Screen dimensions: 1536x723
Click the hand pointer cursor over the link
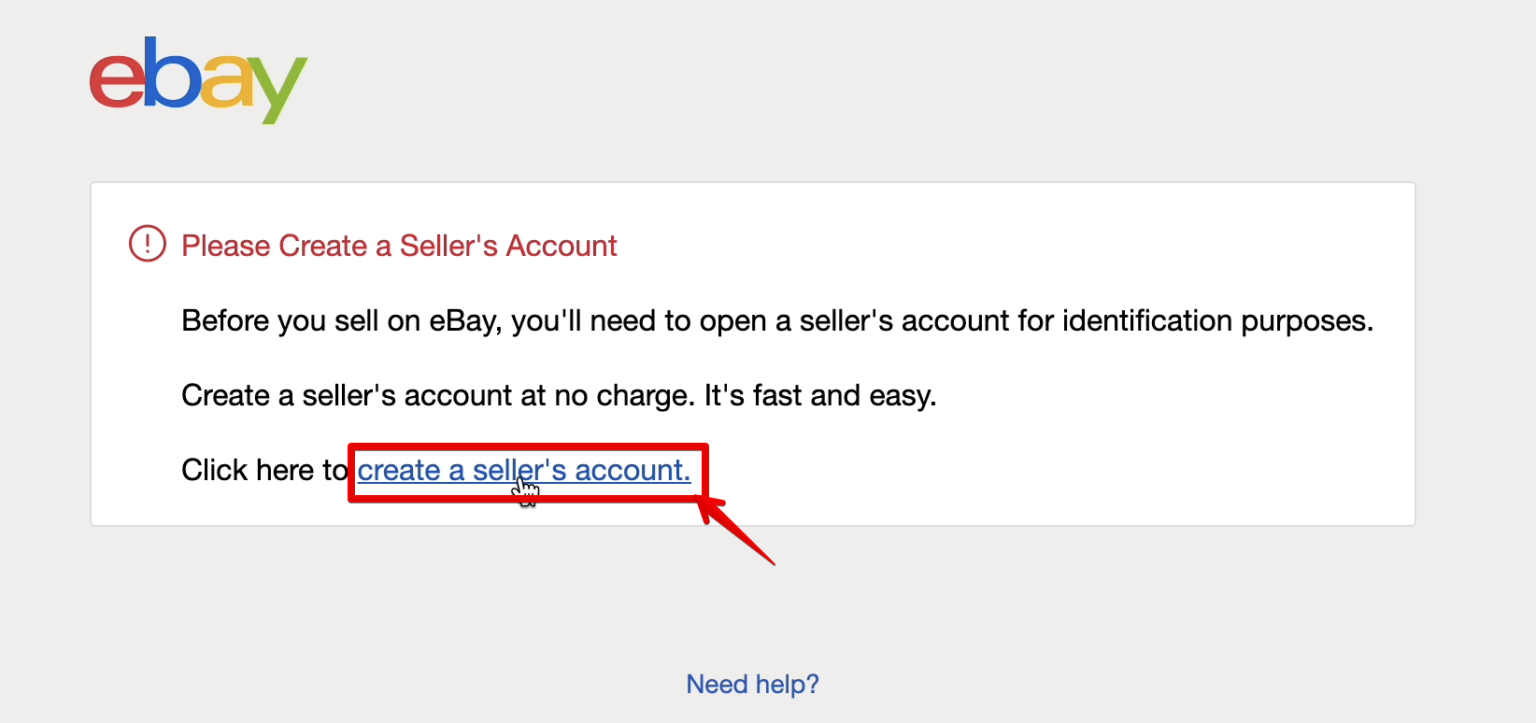coord(527,492)
